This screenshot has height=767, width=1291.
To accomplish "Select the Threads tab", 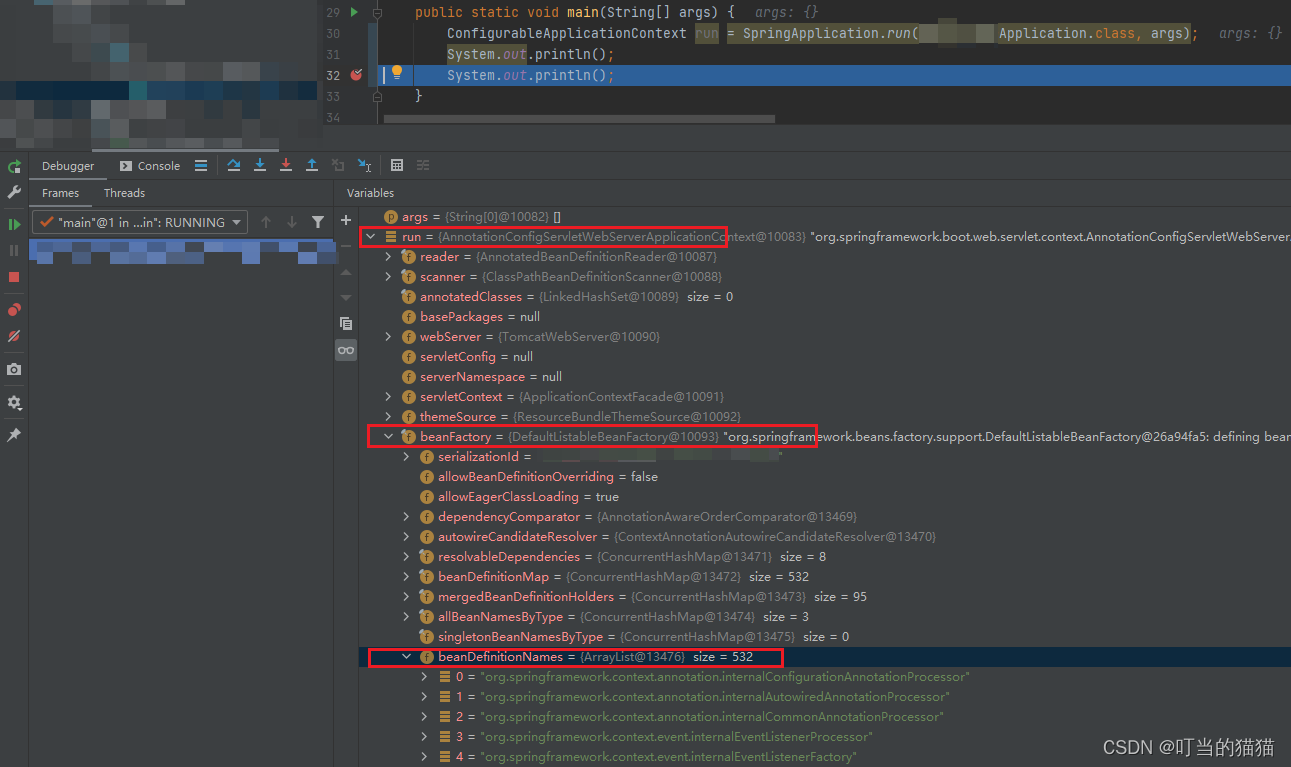I will coord(124,193).
